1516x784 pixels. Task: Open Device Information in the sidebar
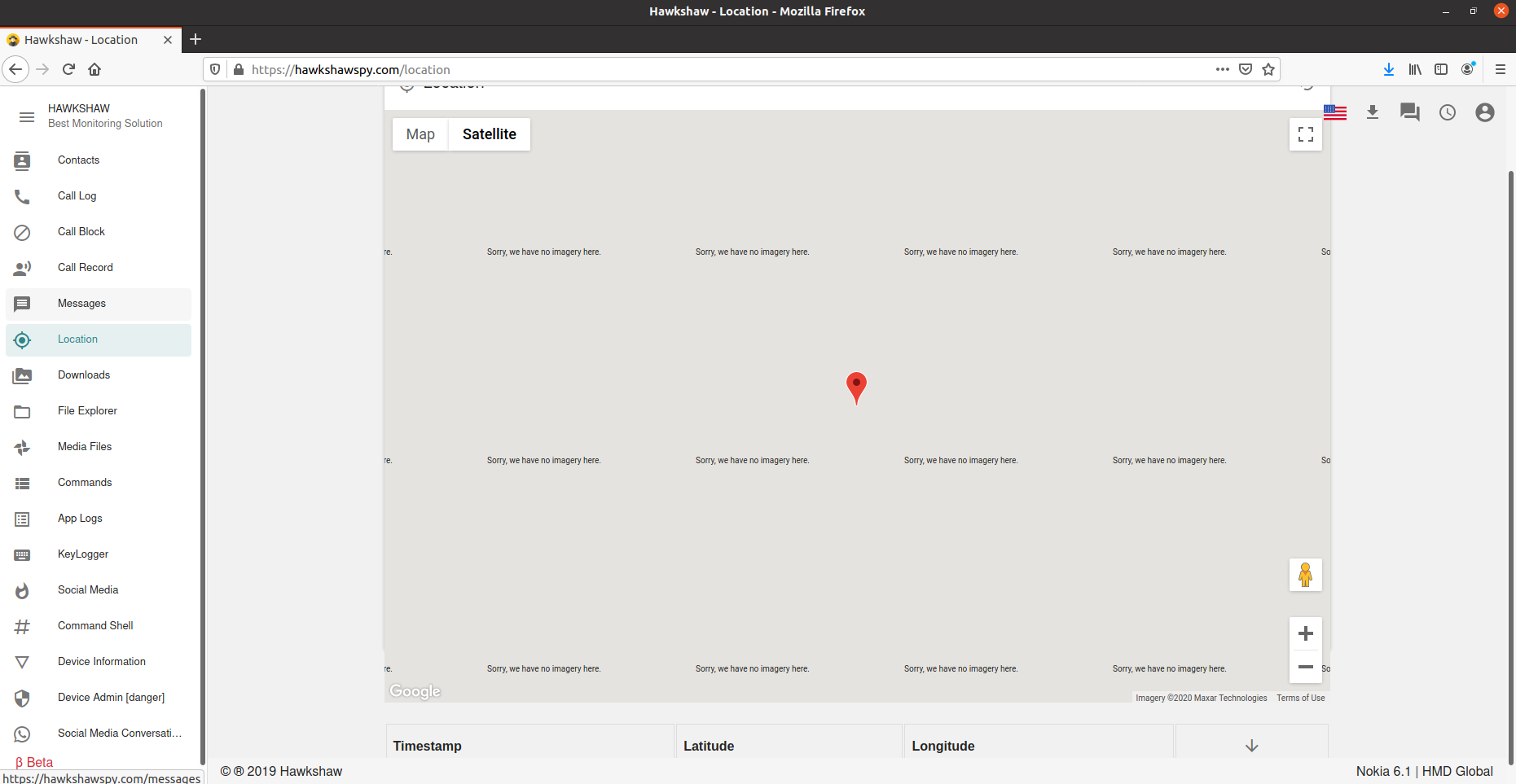99,662
